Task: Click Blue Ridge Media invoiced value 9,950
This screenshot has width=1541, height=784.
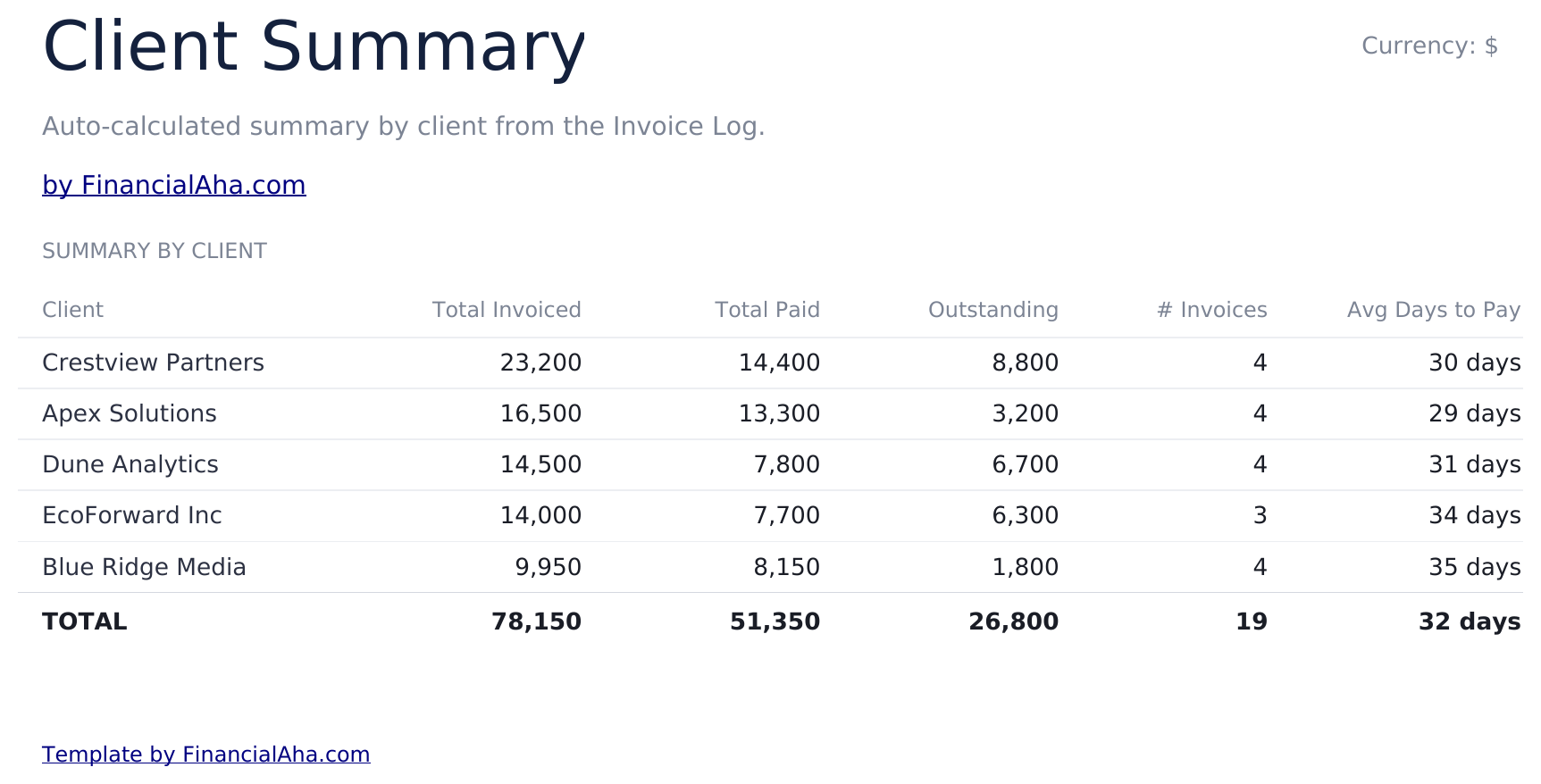Action: point(549,567)
